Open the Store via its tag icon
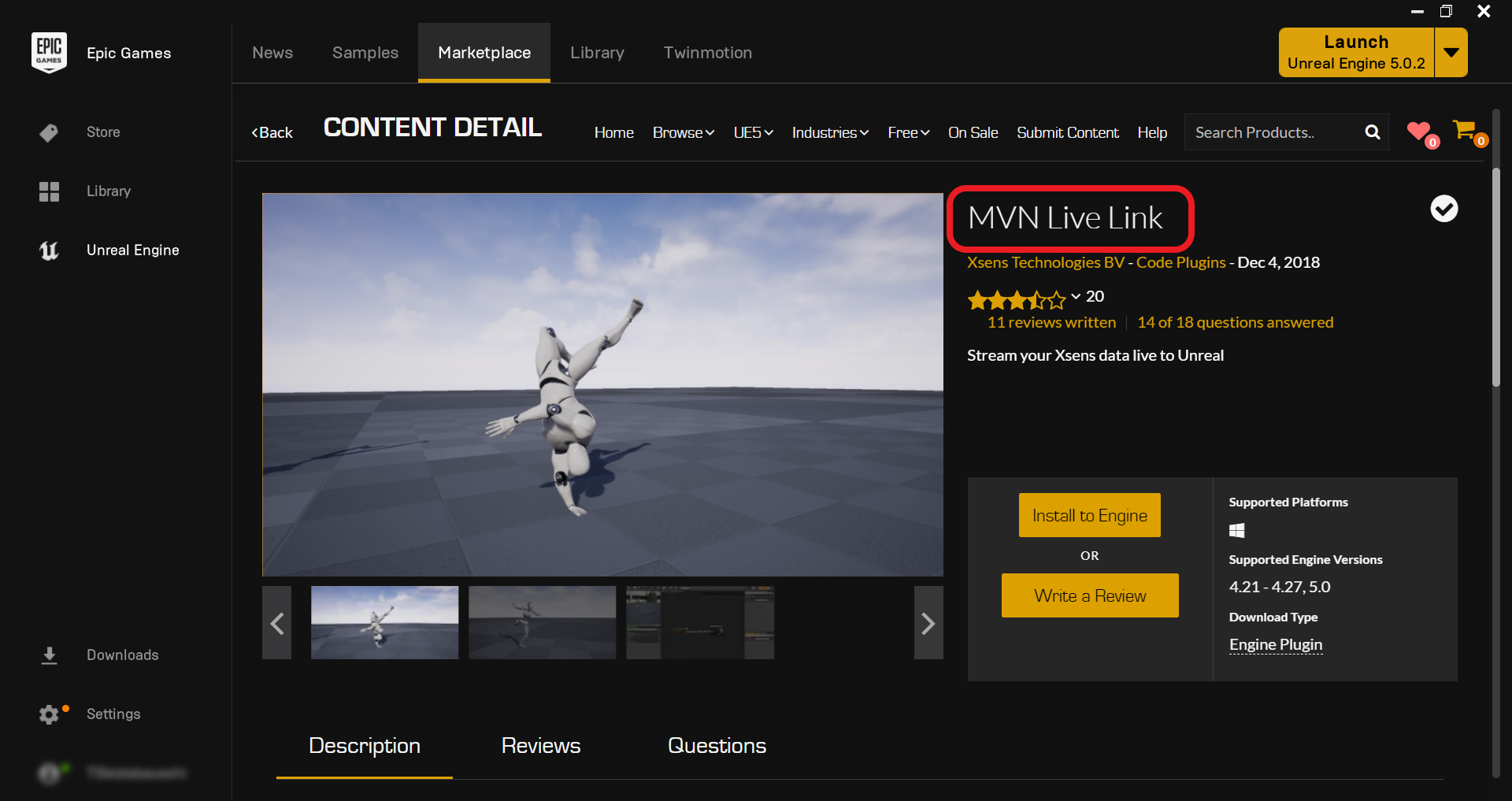 click(x=49, y=132)
